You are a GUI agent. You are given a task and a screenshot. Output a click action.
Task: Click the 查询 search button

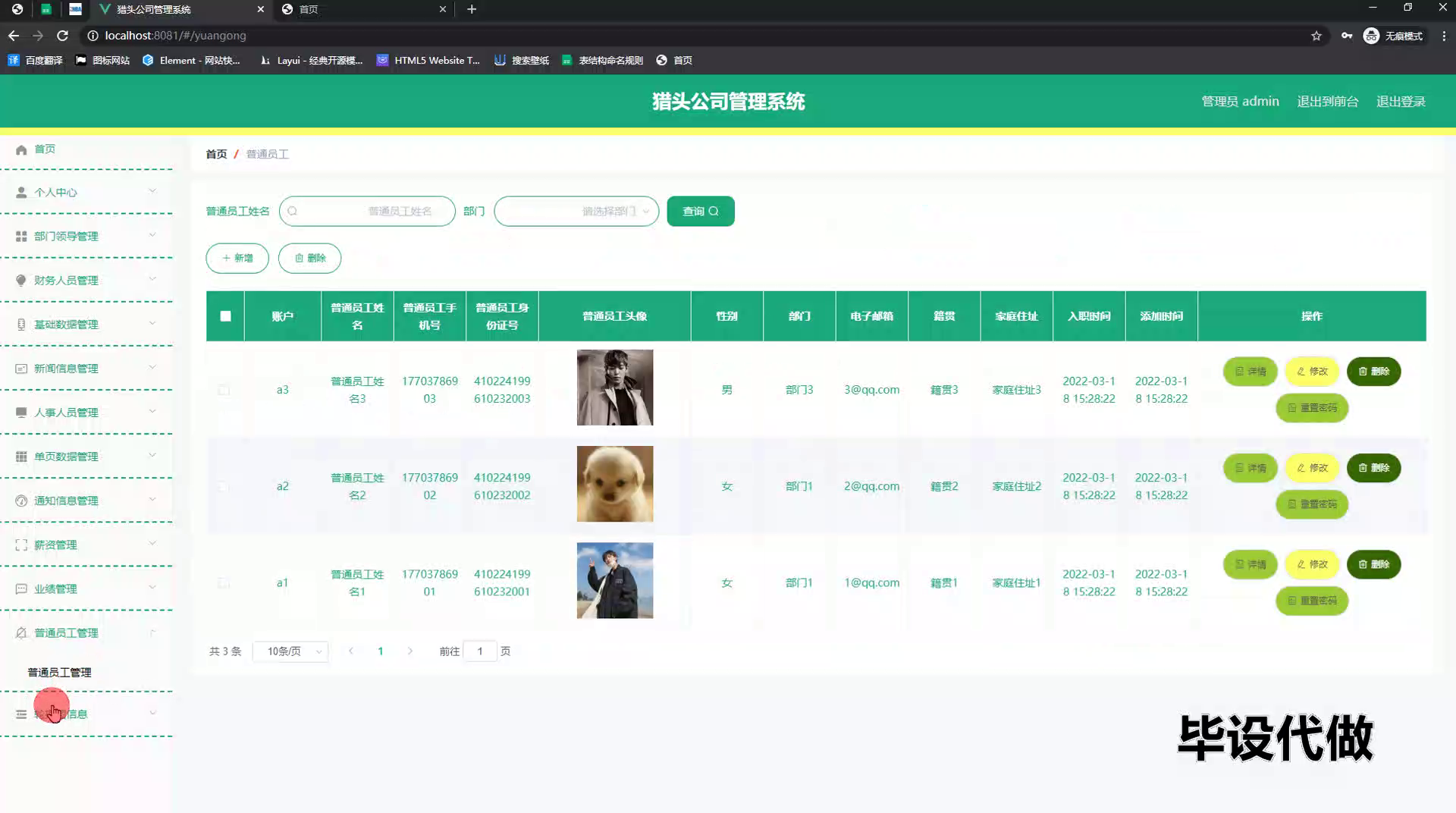point(701,211)
